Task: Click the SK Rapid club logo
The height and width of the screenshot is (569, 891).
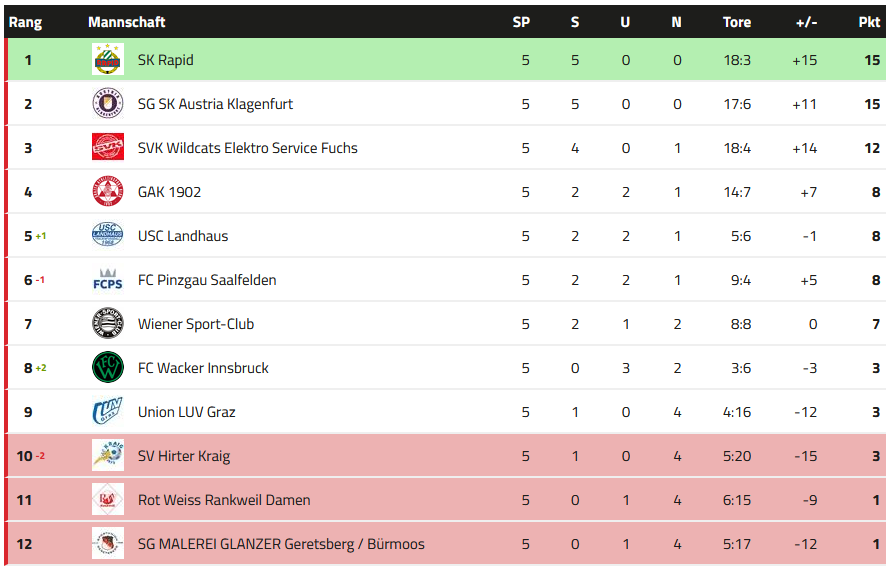Action: [x=107, y=60]
